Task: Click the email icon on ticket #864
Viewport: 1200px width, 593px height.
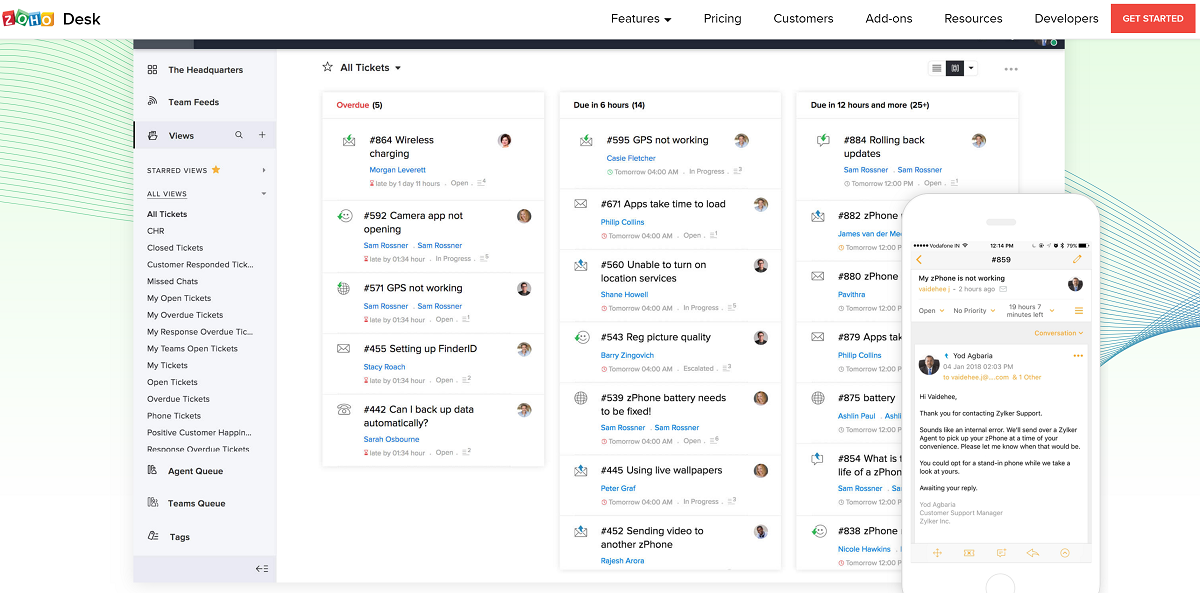Action: [x=348, y=141]
